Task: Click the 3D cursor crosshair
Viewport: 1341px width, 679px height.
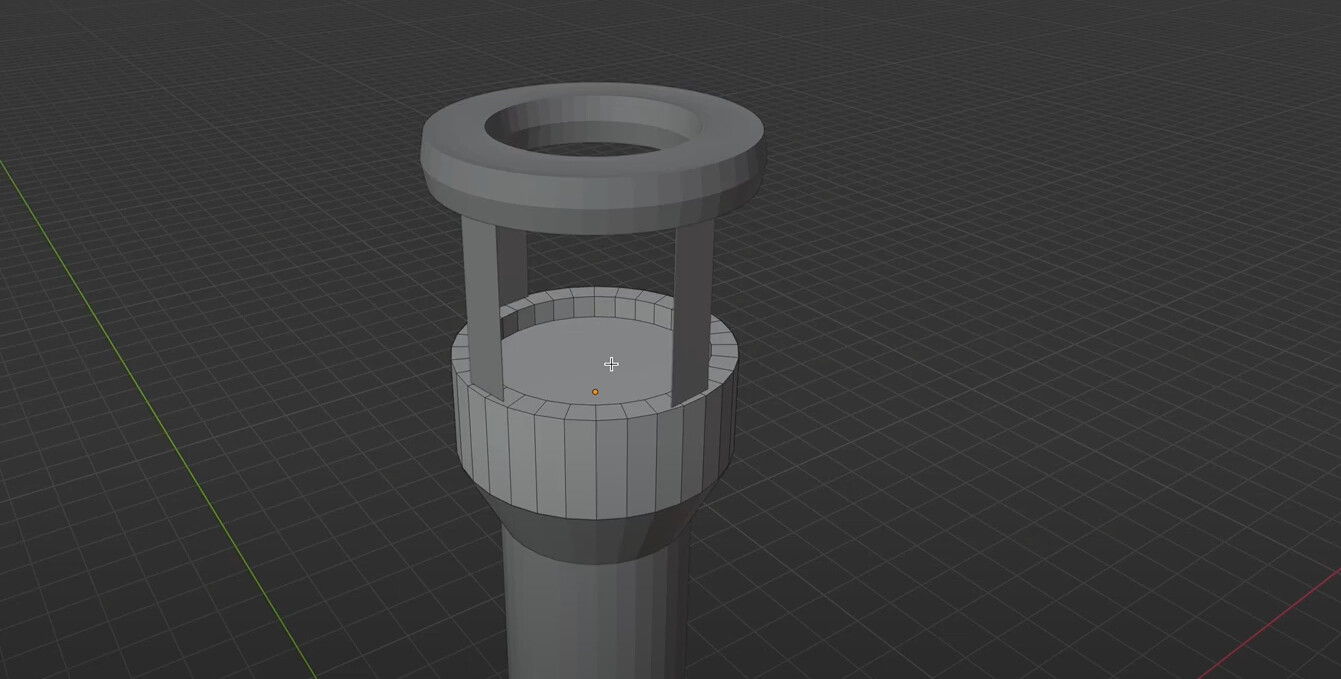Action: (x=611, y=364)
